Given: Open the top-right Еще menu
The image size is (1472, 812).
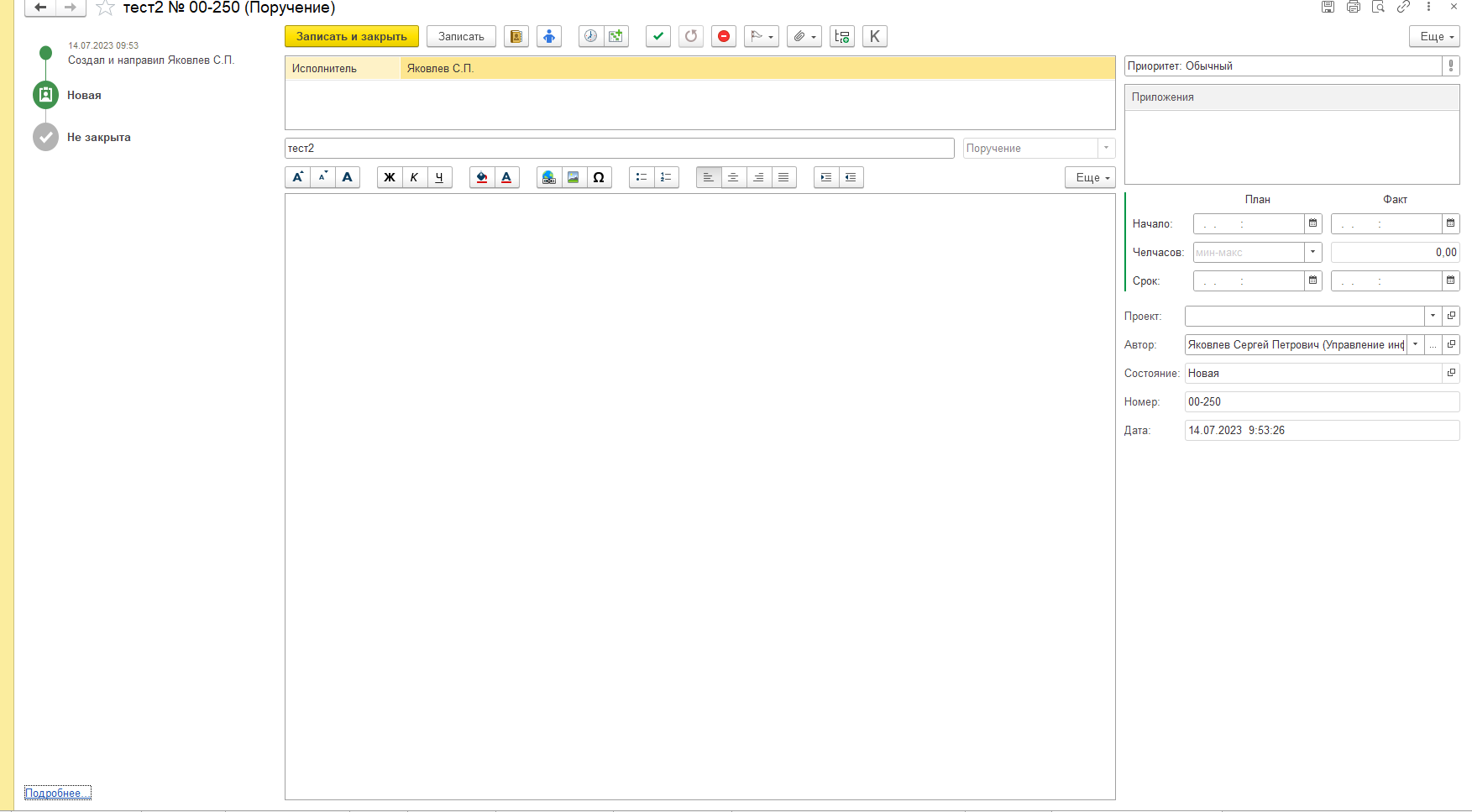Looking at the screenshot, I should [1434, 36].
